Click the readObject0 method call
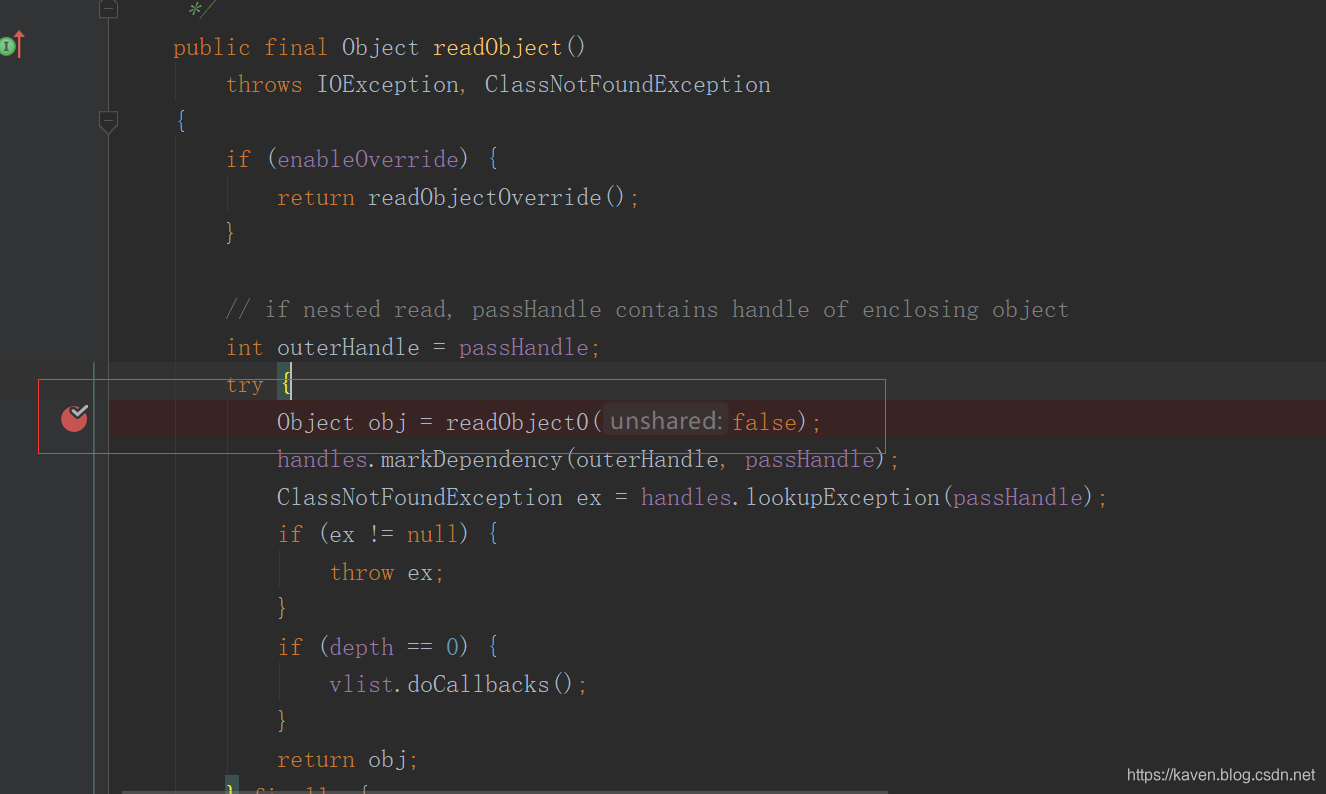This screenshot has width=1326, height=794. [x=517, y=422]
